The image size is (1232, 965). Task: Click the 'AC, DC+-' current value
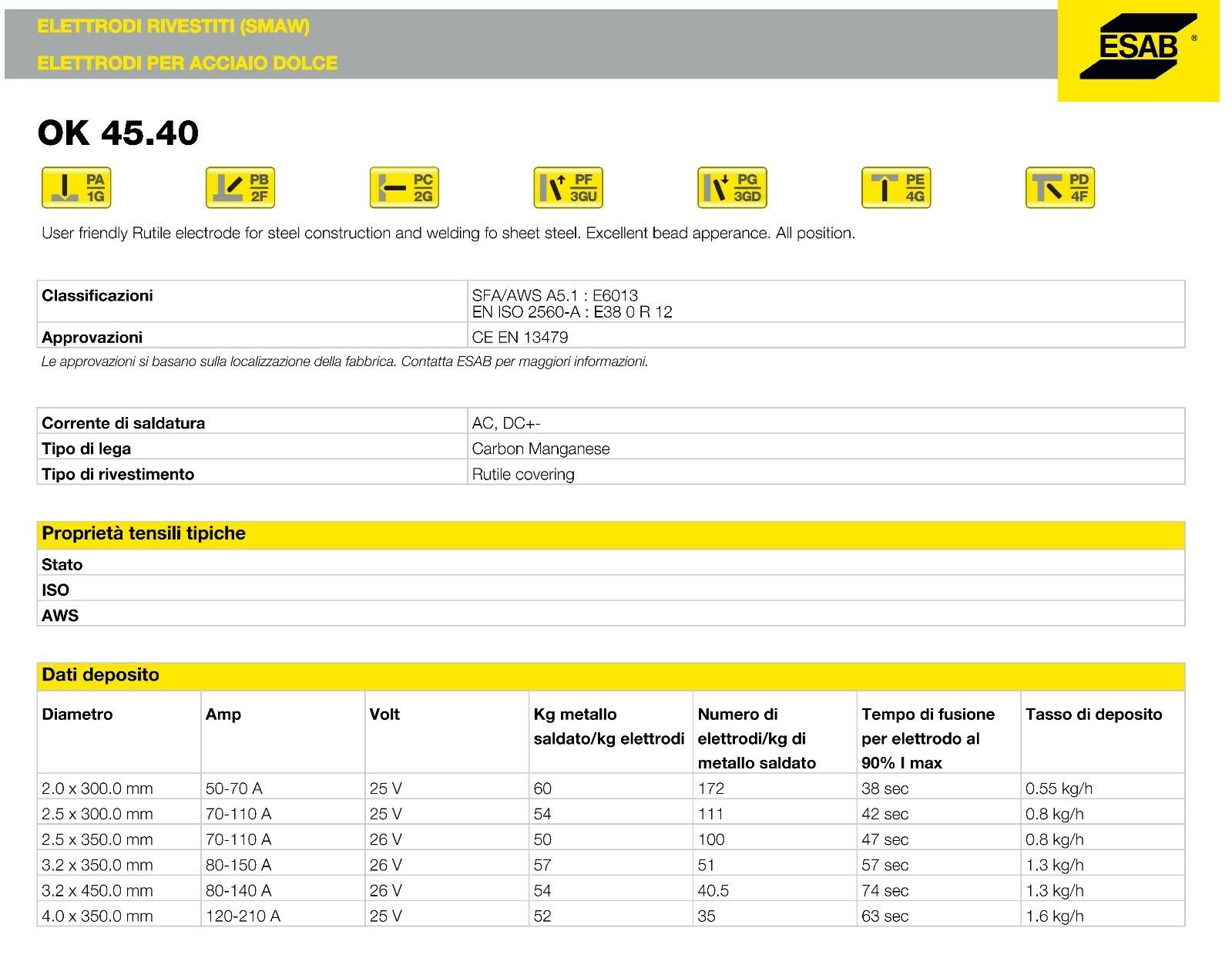(506, 423)
